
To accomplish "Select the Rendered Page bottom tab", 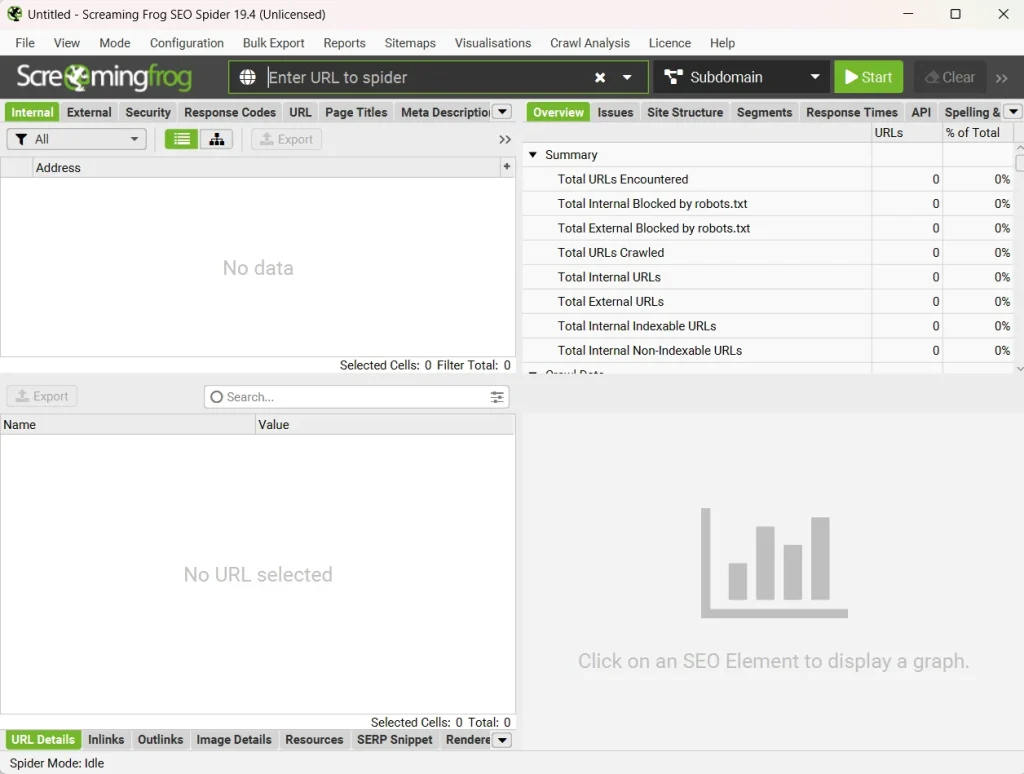I will [467, 740].
